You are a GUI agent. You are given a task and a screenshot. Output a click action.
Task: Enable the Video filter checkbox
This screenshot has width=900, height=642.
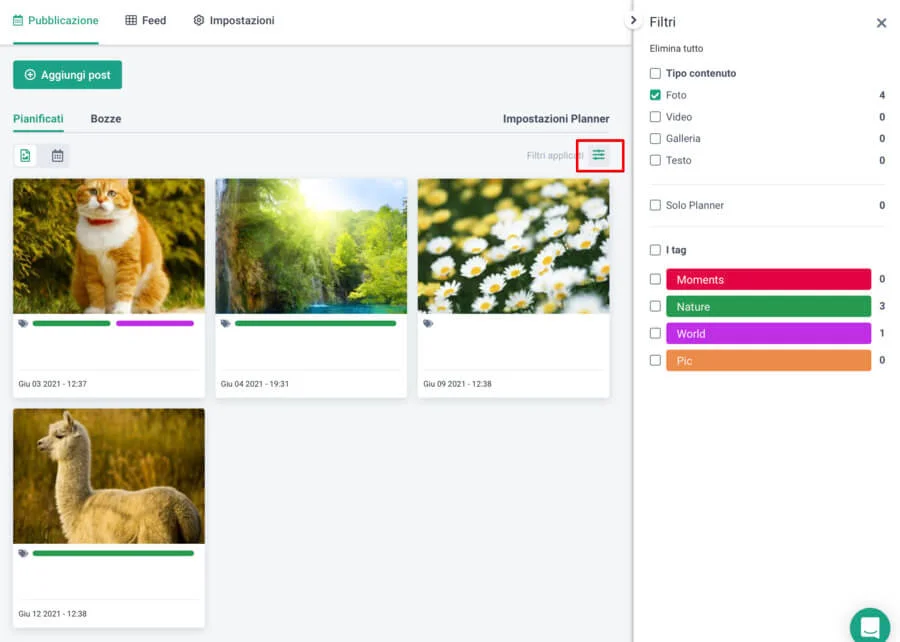tap(655, 117)
